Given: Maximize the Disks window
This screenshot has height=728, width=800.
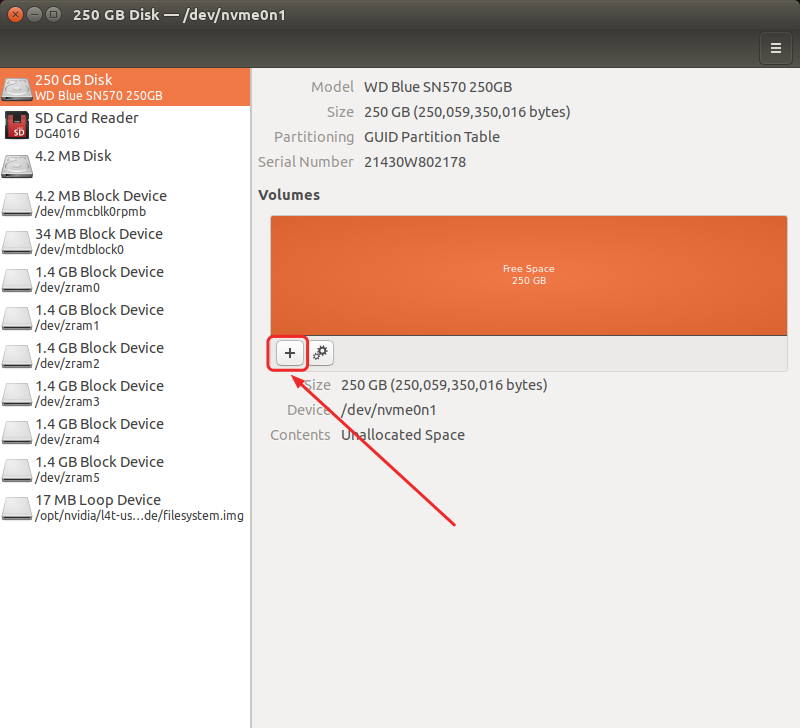Looking at the screenshot, I should coord(53,14).
